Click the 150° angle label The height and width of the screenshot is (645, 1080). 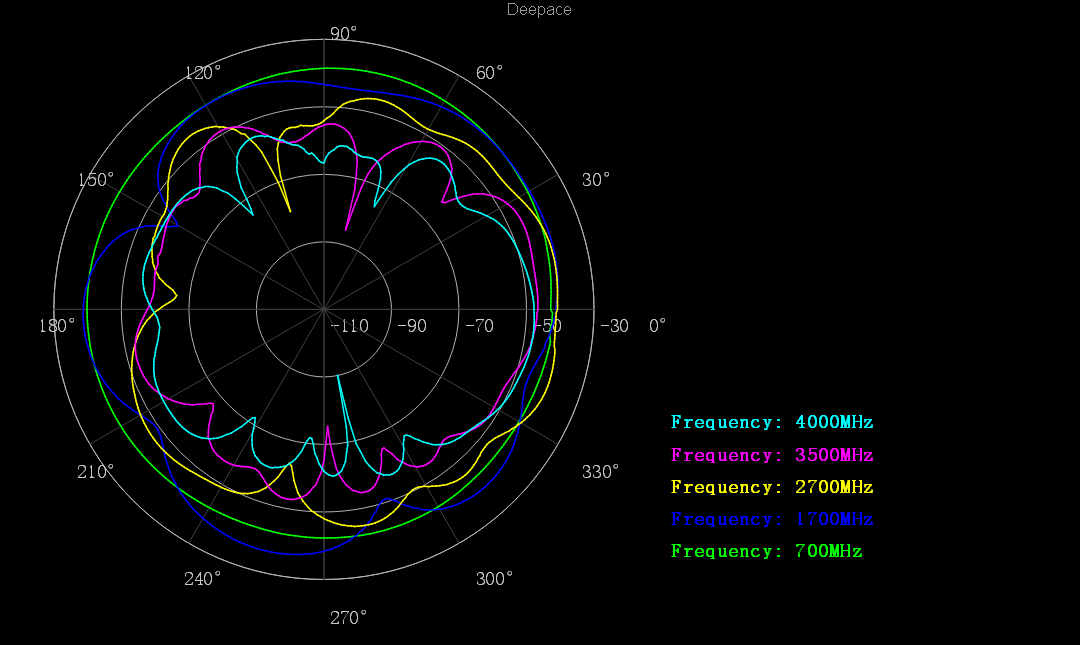(96, 180)
